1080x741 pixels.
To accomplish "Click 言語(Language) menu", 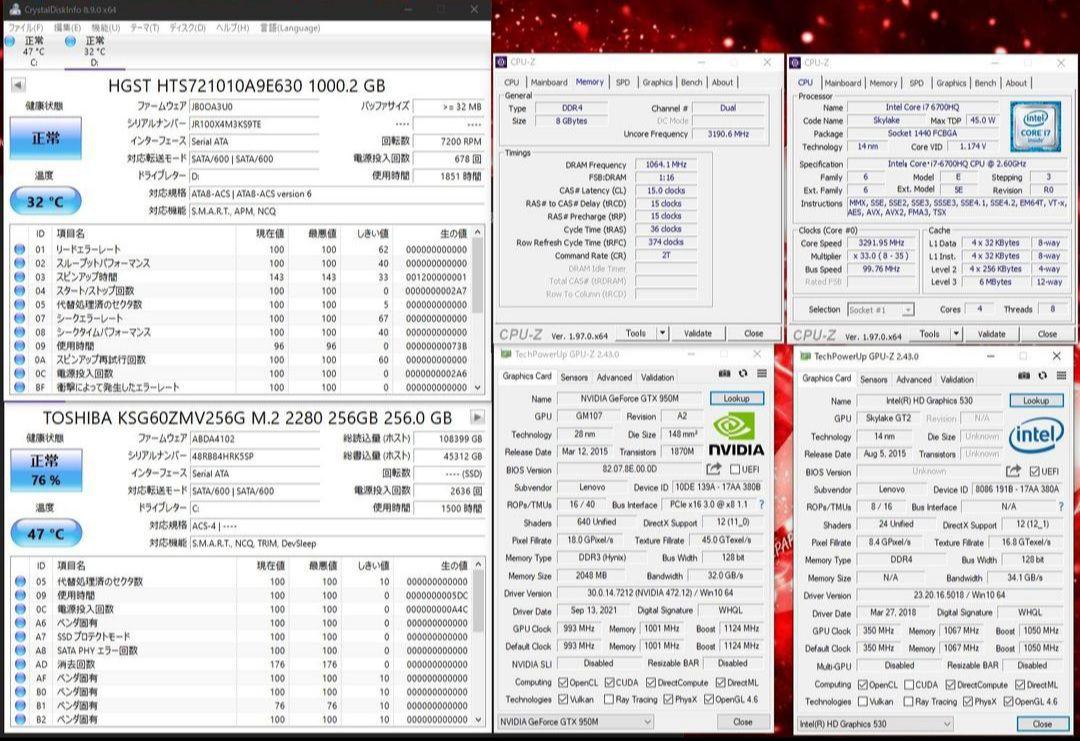I will pyautogui.click(x=289, y=28).
